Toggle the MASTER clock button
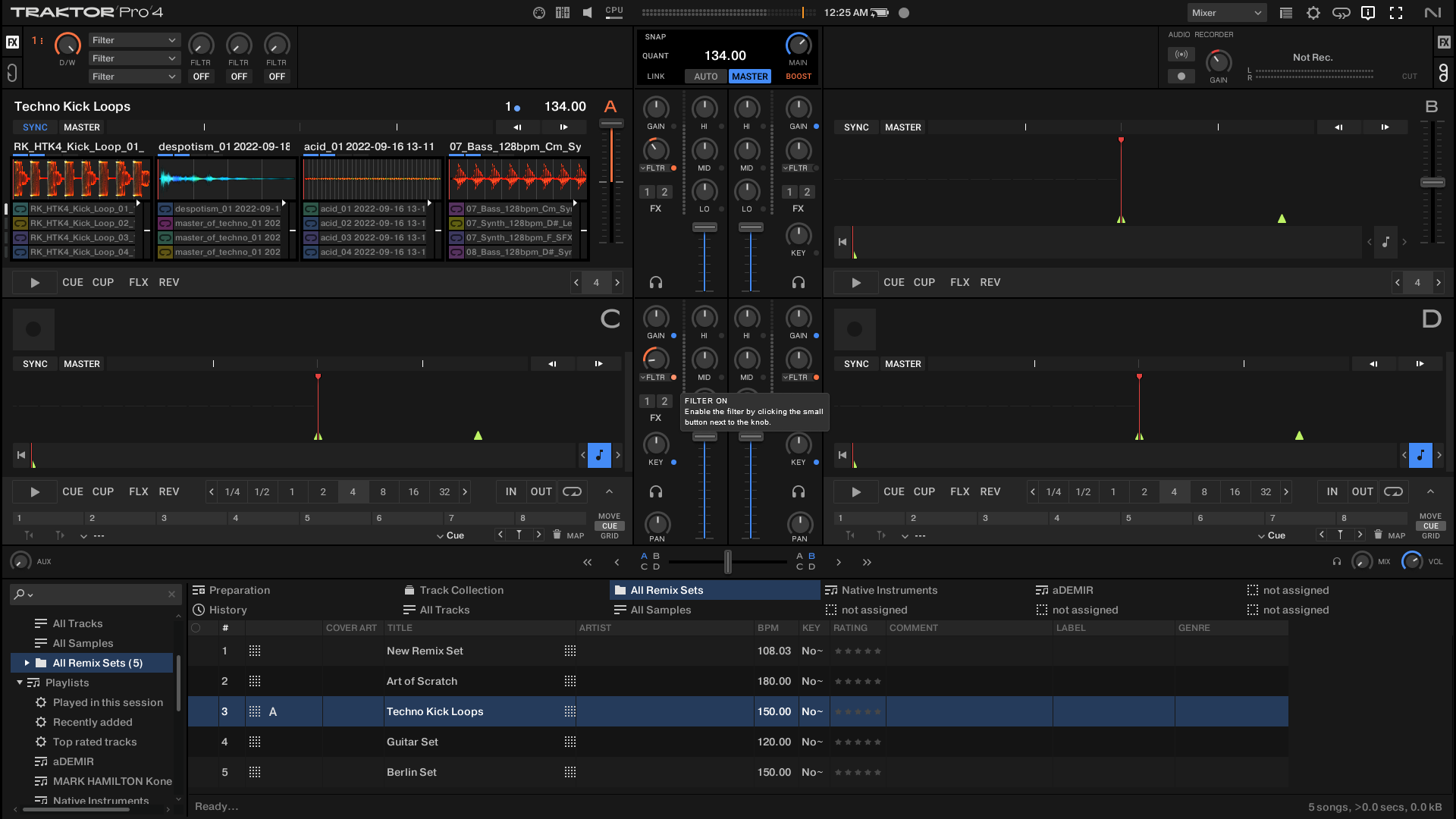The width and height of the screenshot is (1456, 819). tap(750, 77)
